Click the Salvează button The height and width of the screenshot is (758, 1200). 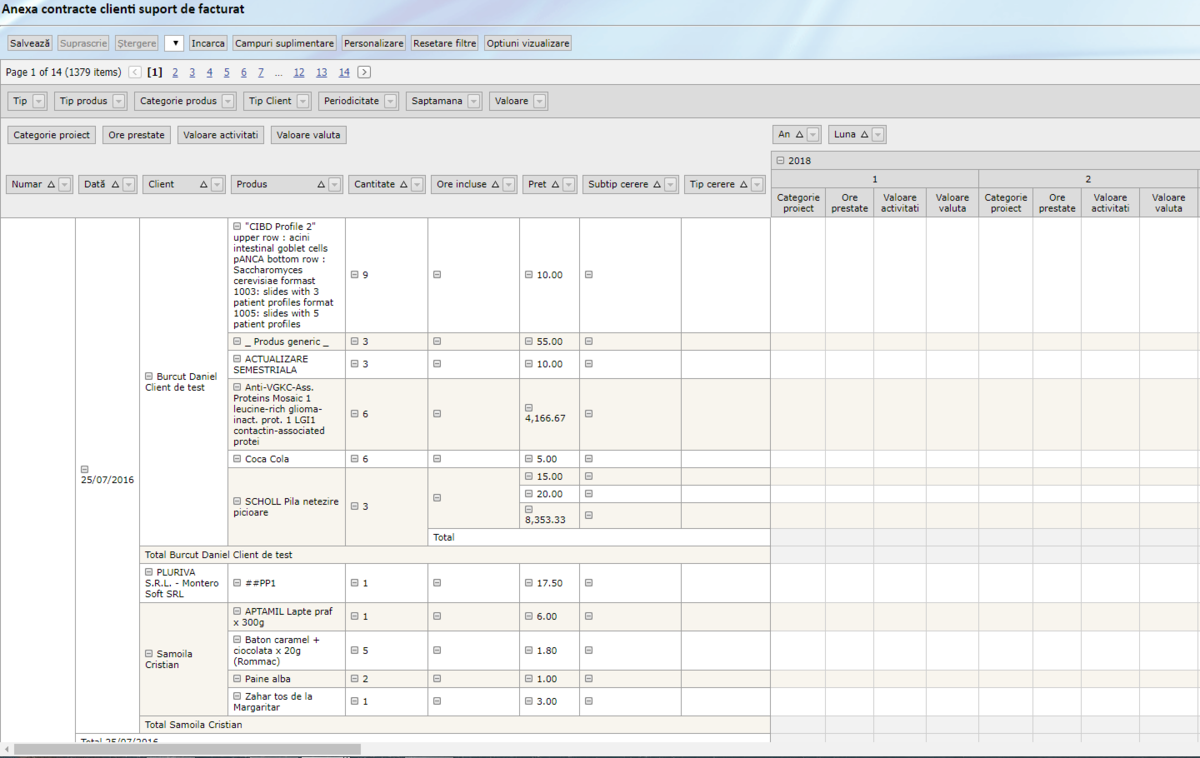30,44
